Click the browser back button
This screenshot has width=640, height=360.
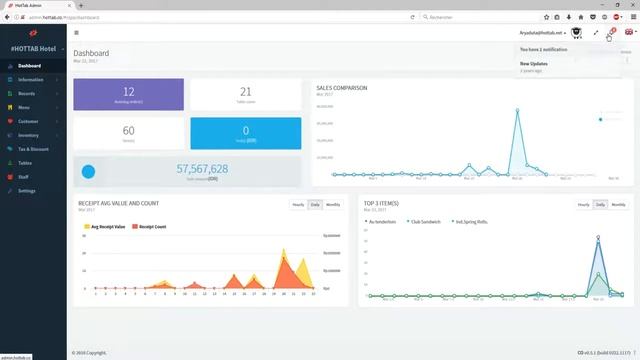(x=7, y=17)
